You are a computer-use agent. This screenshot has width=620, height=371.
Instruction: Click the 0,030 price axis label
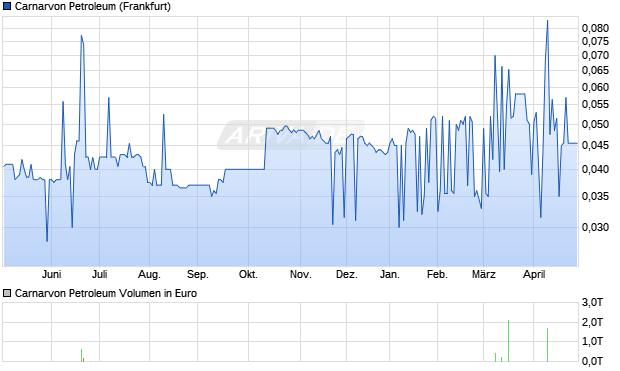tap(595, 227)
